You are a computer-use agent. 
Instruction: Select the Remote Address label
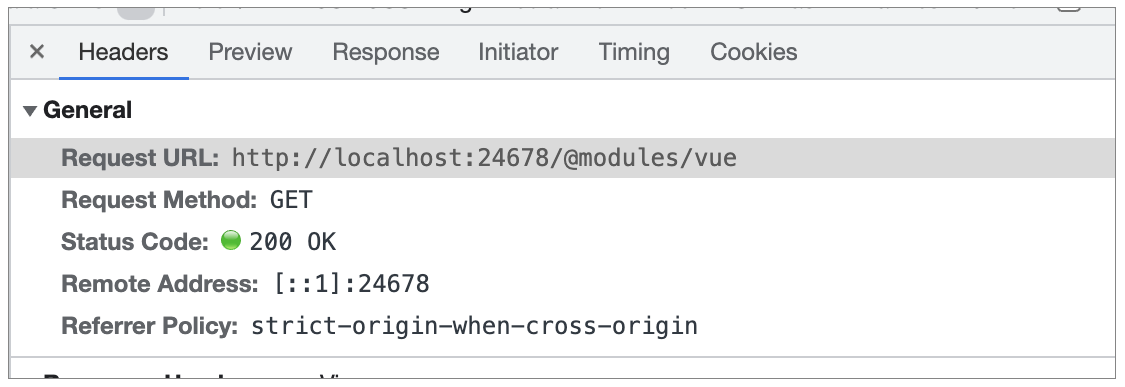click(159, 284)
